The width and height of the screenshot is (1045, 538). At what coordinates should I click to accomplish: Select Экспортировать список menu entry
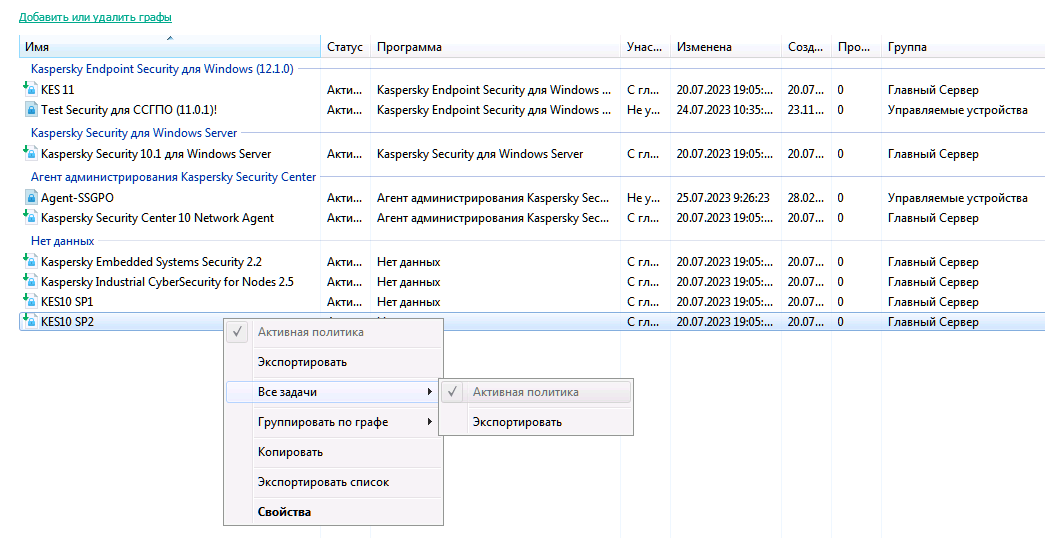pos(323,482)
